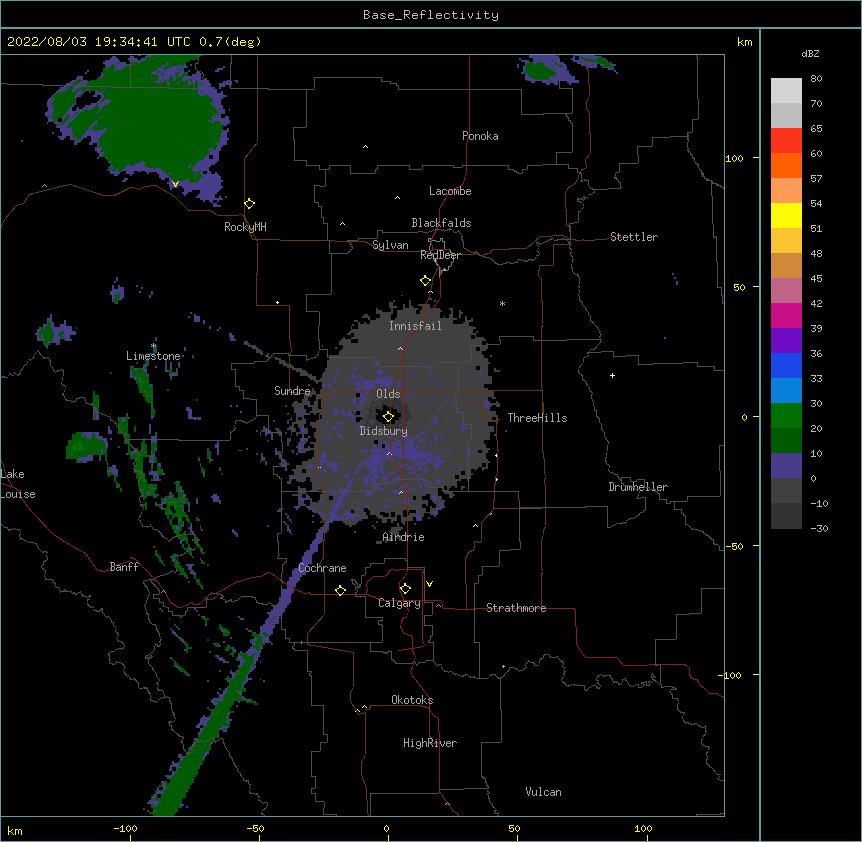Click the Stettler city label
Viewport: 862px width, 842px height.
634,237
